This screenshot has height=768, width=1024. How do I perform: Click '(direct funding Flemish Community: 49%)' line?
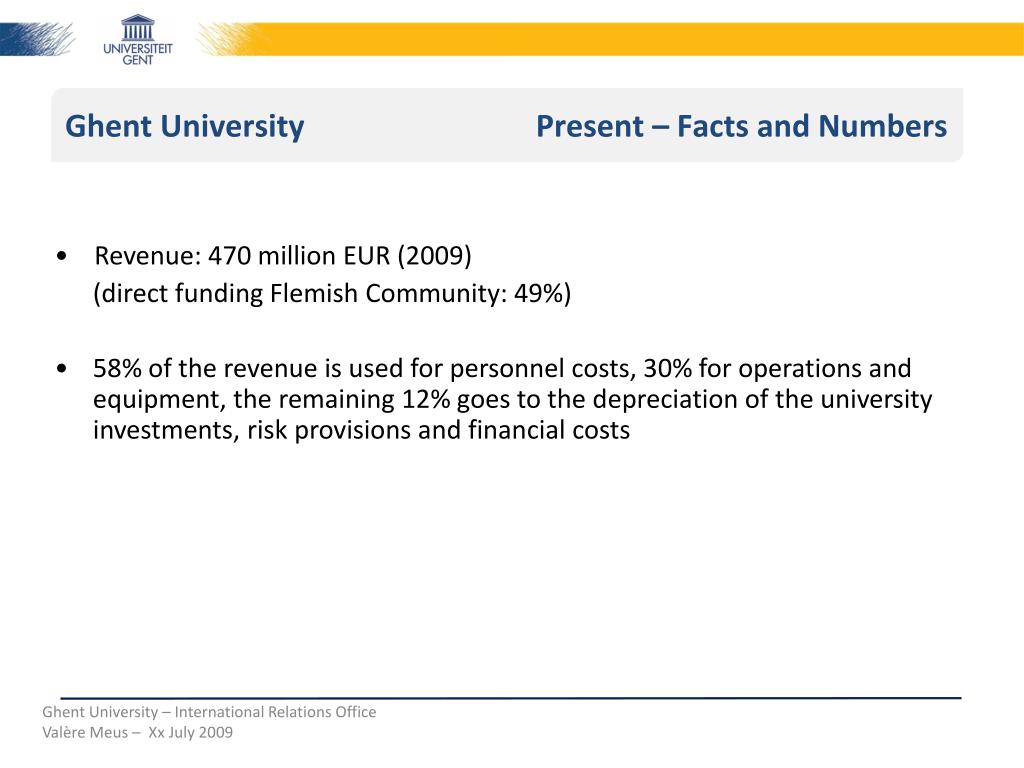tap(332, 293)
